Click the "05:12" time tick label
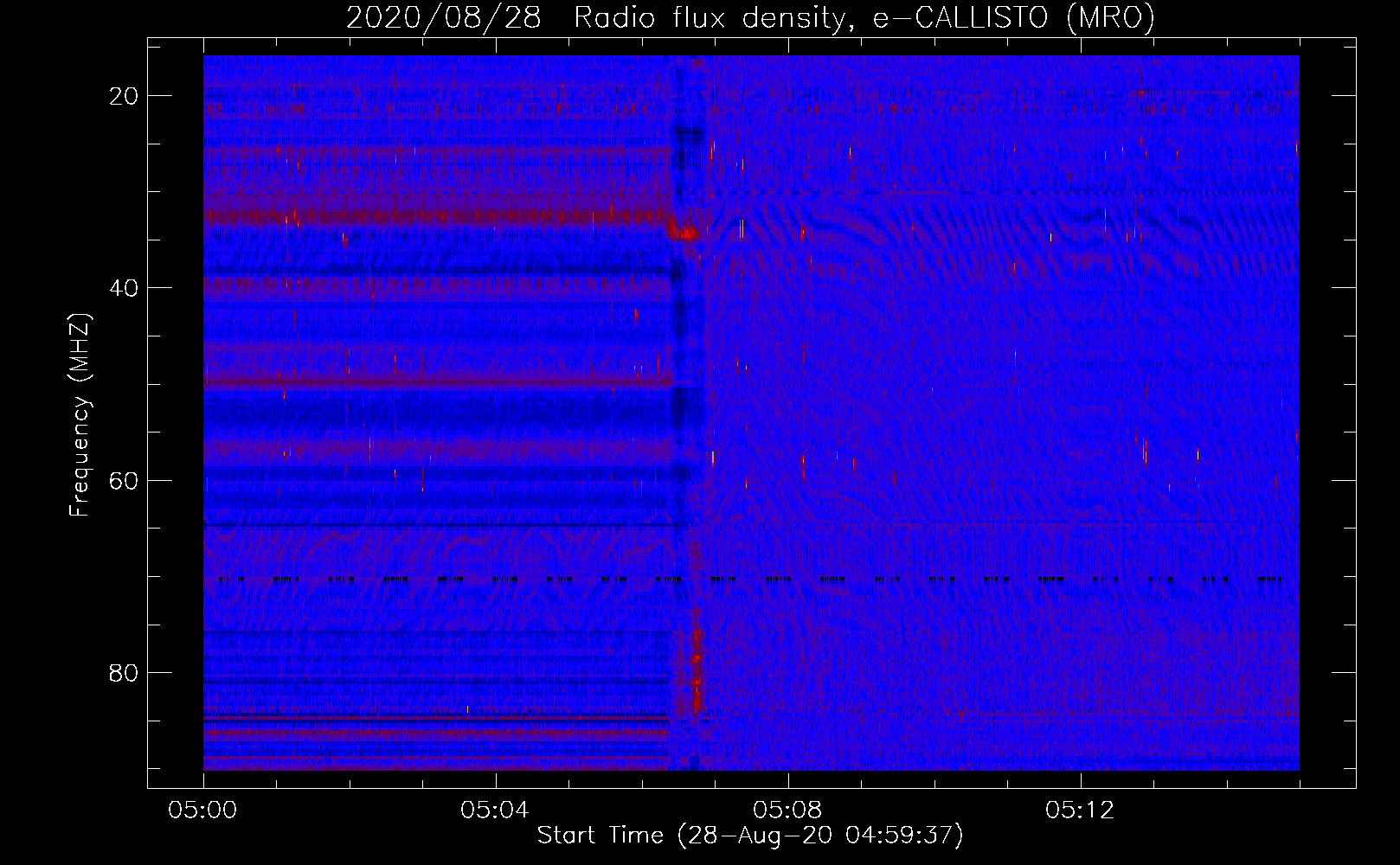Viewport: 1400px width, 865px height. tap(1080, 811)
